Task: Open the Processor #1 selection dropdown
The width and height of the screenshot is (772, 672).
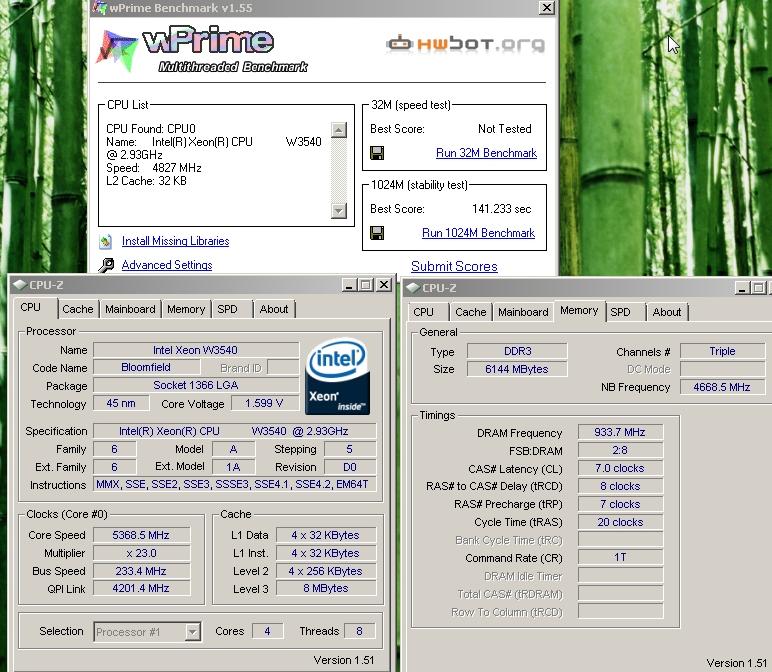Action: (x=193, y=632)
